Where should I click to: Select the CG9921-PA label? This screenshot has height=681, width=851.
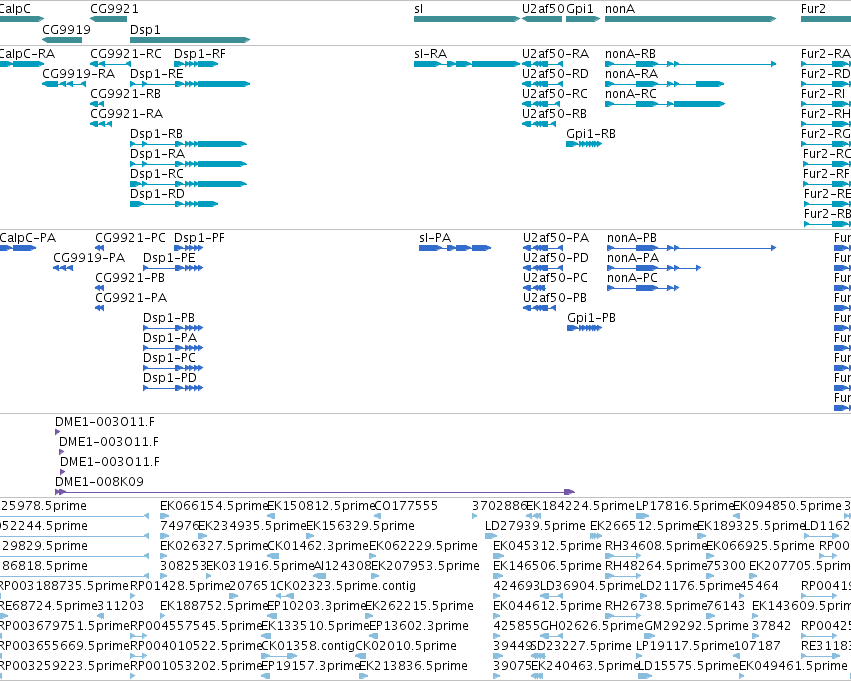pyautogui.click(x=131, y=298)
